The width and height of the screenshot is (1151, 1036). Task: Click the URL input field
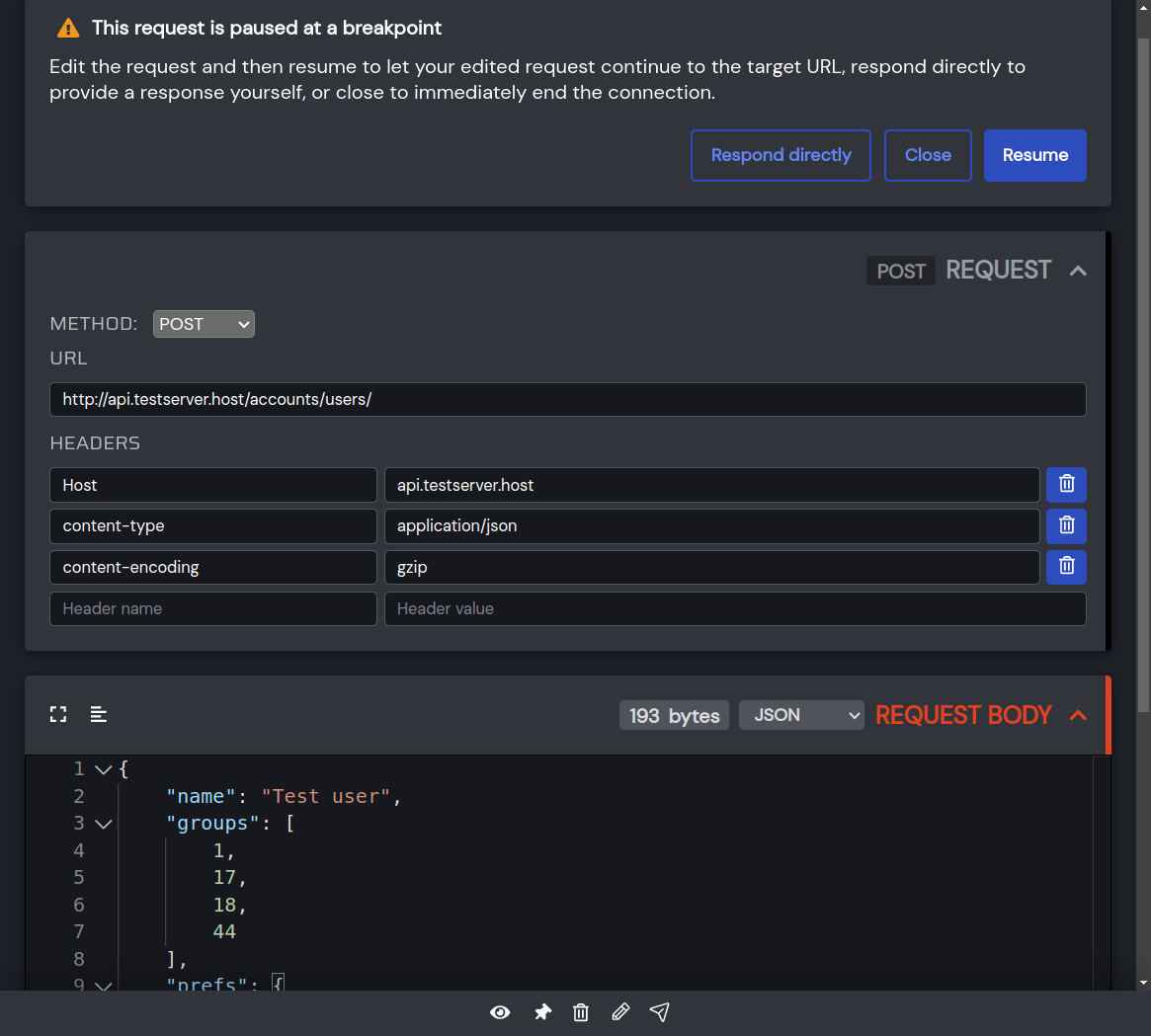pyautogui.click(x=567, y=400)
